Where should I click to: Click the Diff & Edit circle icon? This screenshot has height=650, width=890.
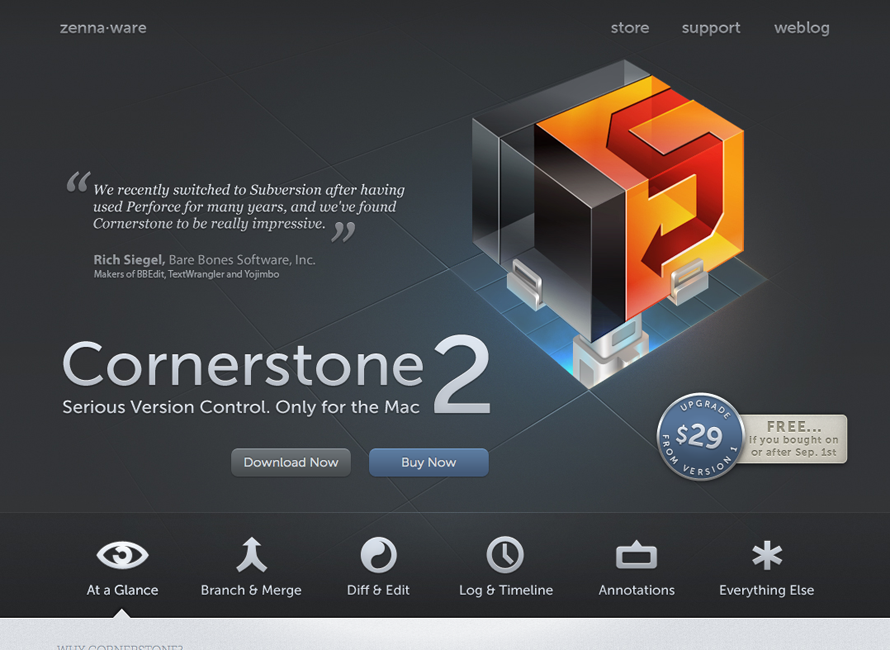coord(379,555)
